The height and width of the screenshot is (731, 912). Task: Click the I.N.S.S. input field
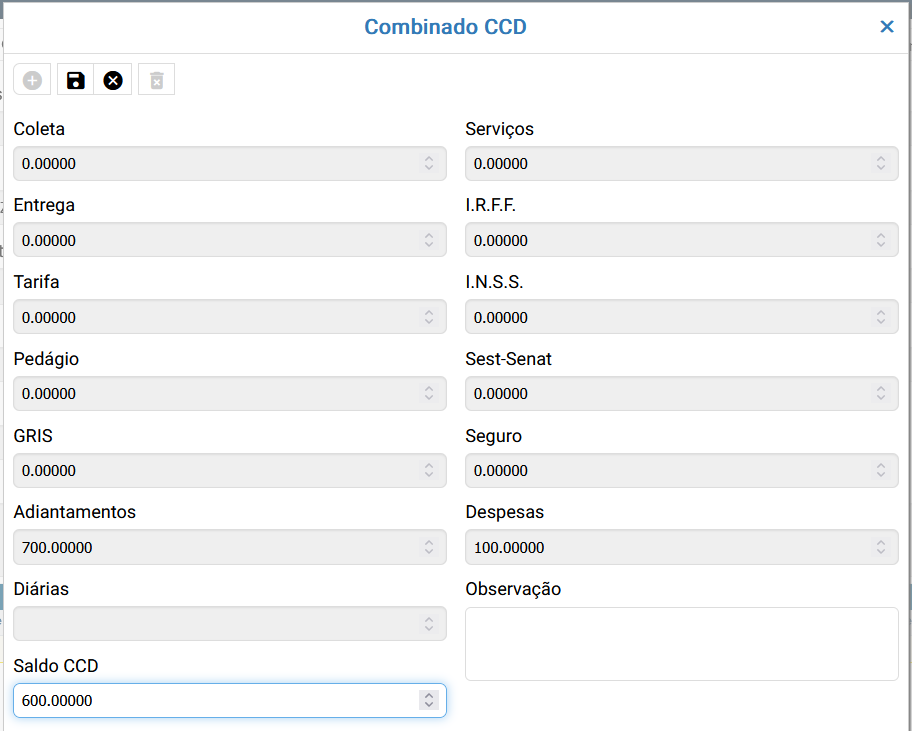pyautogui.click(x=667, y=317)
